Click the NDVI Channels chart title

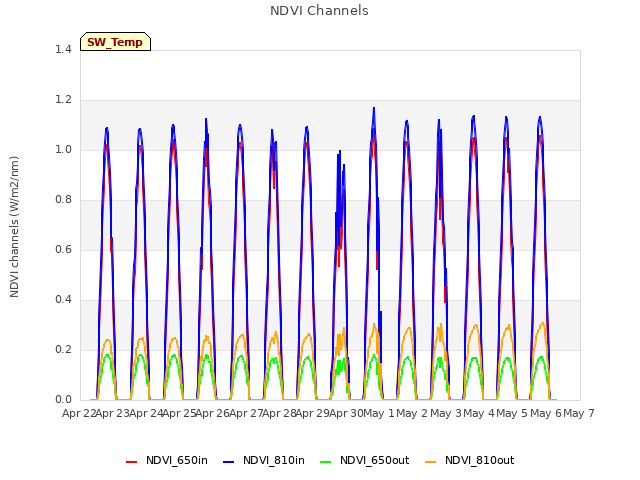[x=319, y=11]
